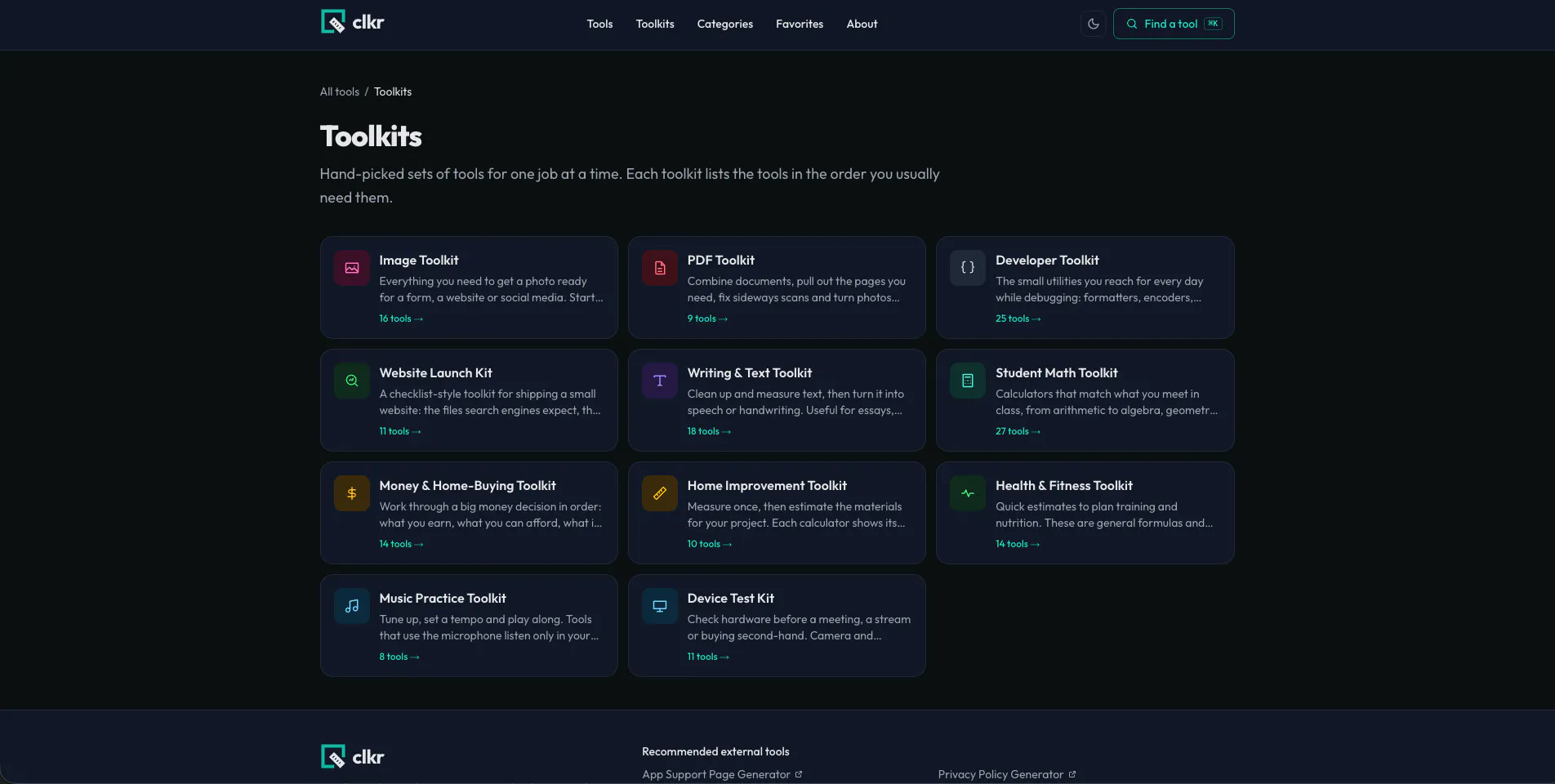Click the Image Toolkit picture icon
The width and height of the screenshot is (1555, 784).
tap(352, 268)
